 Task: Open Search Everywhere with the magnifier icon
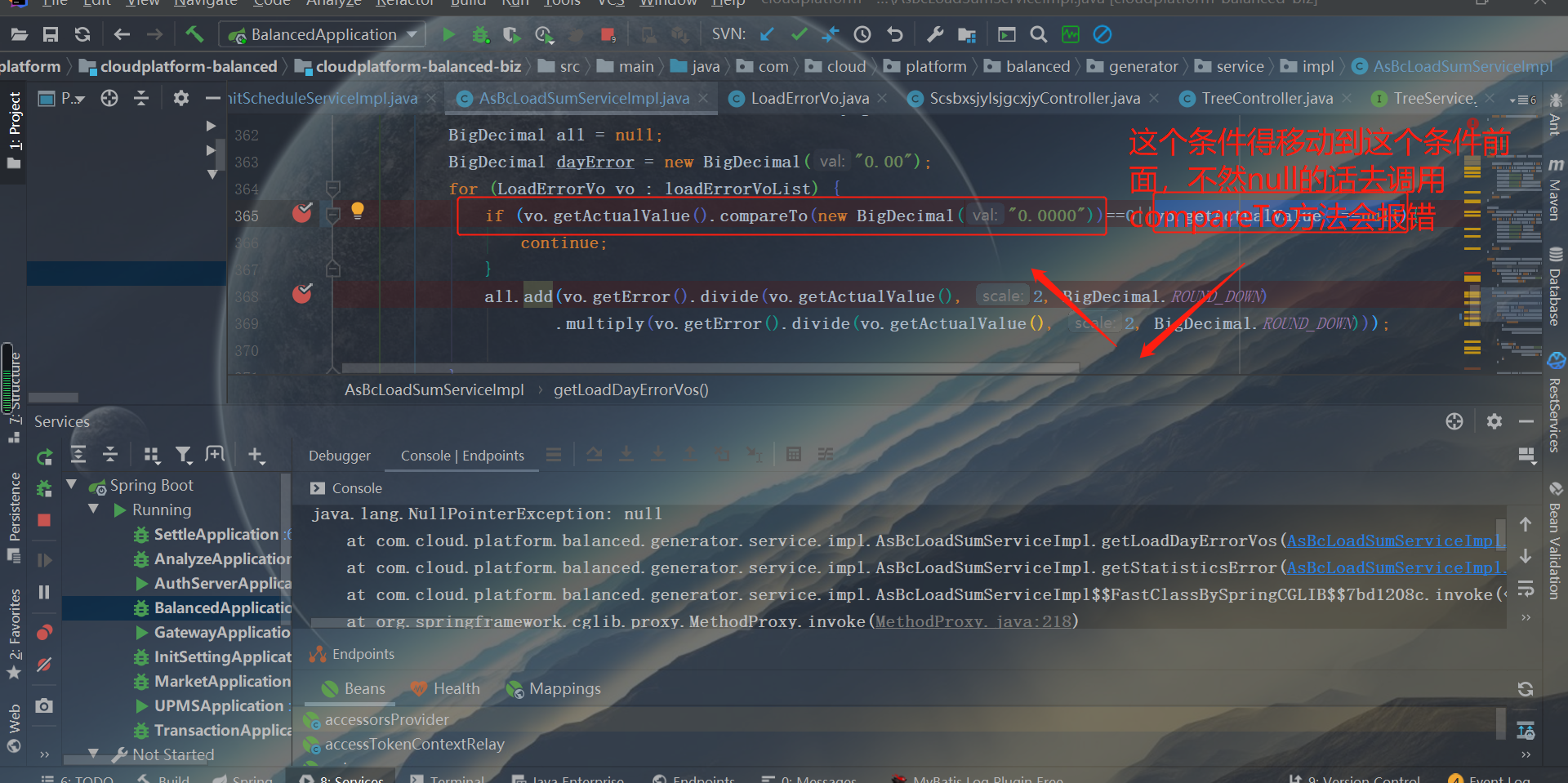tap(1039, 34)
